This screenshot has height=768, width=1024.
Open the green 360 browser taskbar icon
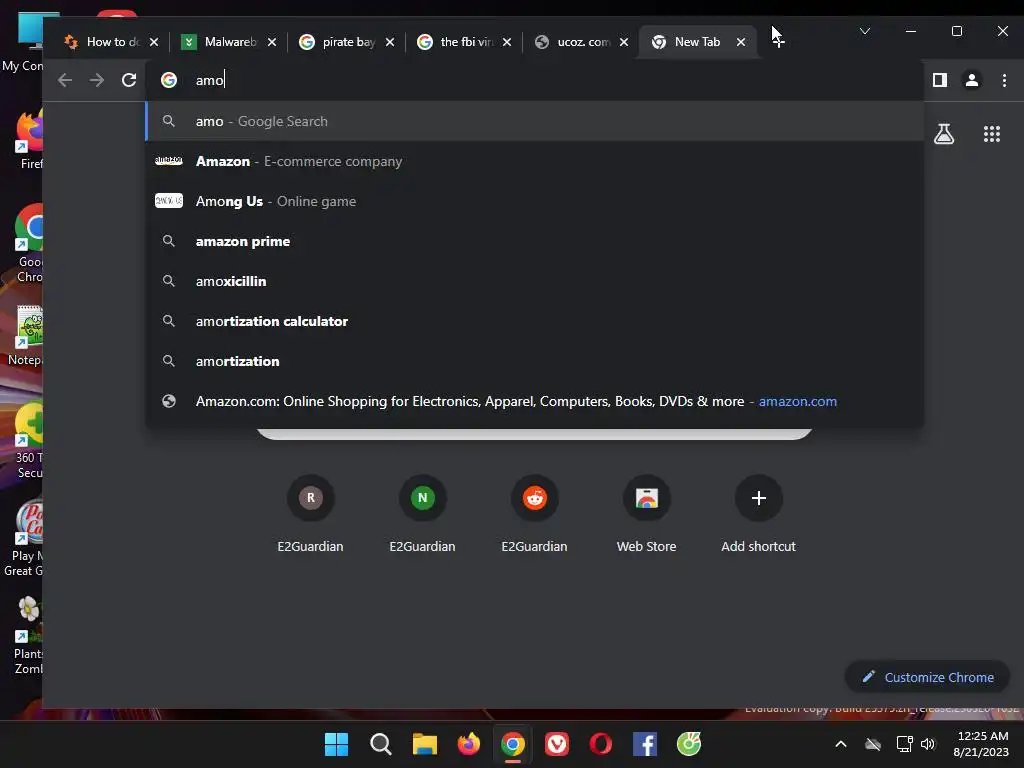(x=689, y=744)
